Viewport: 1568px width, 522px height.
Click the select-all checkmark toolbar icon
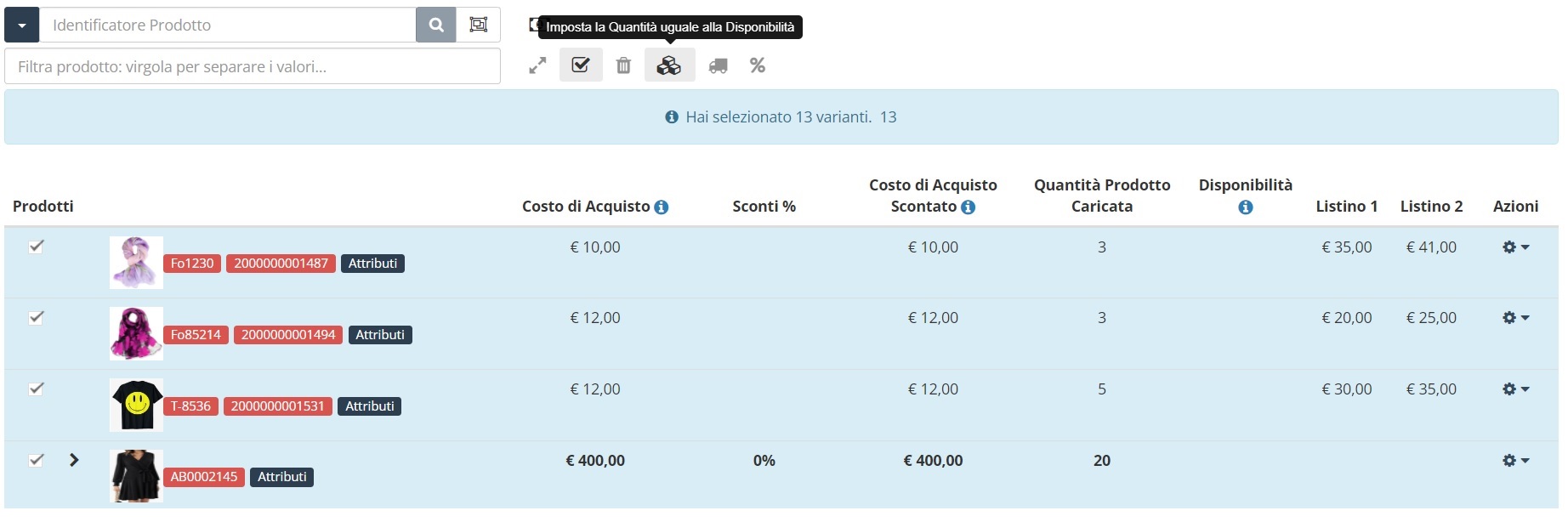click(x=581, y=65)
